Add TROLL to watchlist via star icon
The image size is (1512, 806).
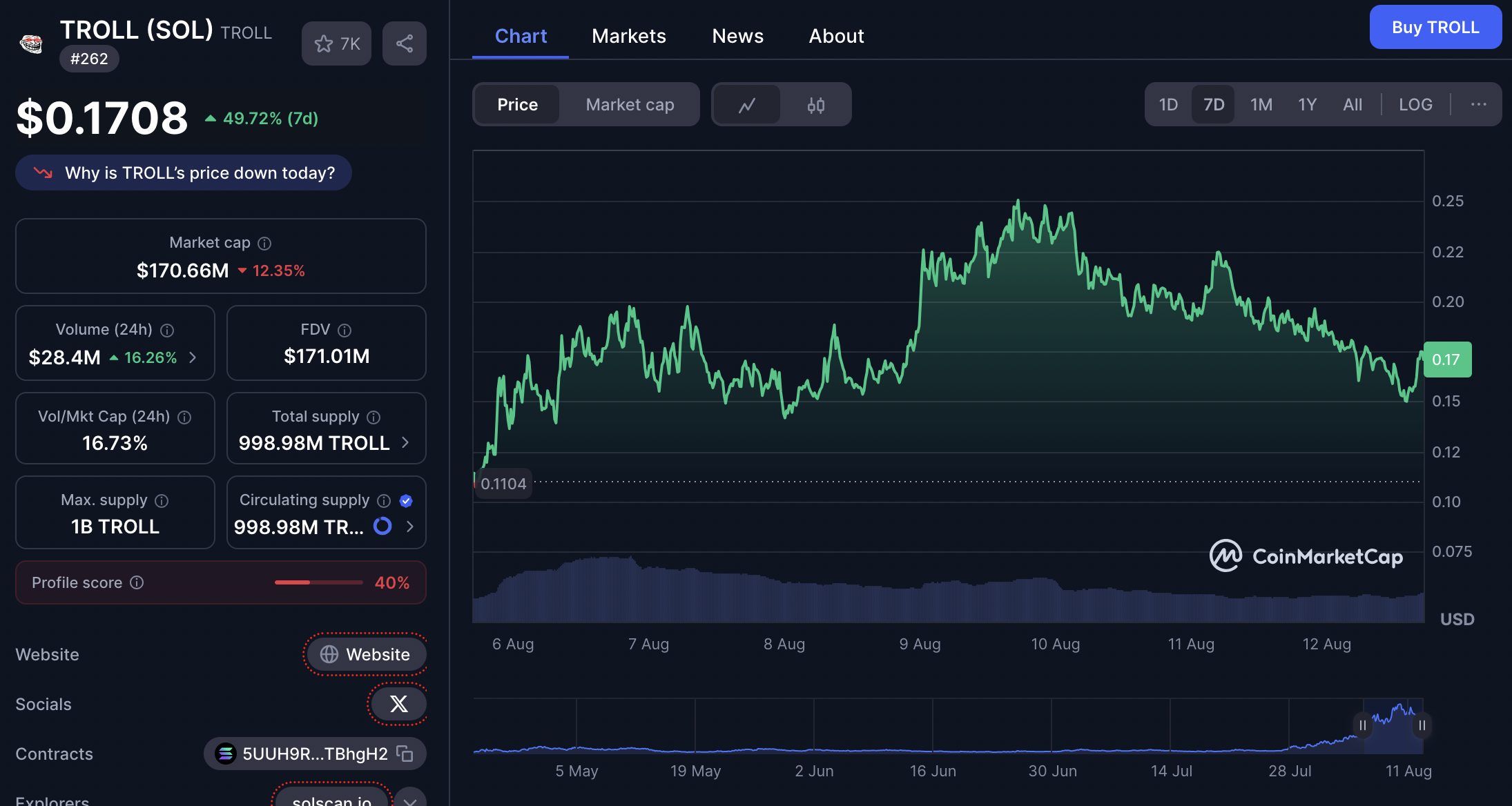[336, 43]
